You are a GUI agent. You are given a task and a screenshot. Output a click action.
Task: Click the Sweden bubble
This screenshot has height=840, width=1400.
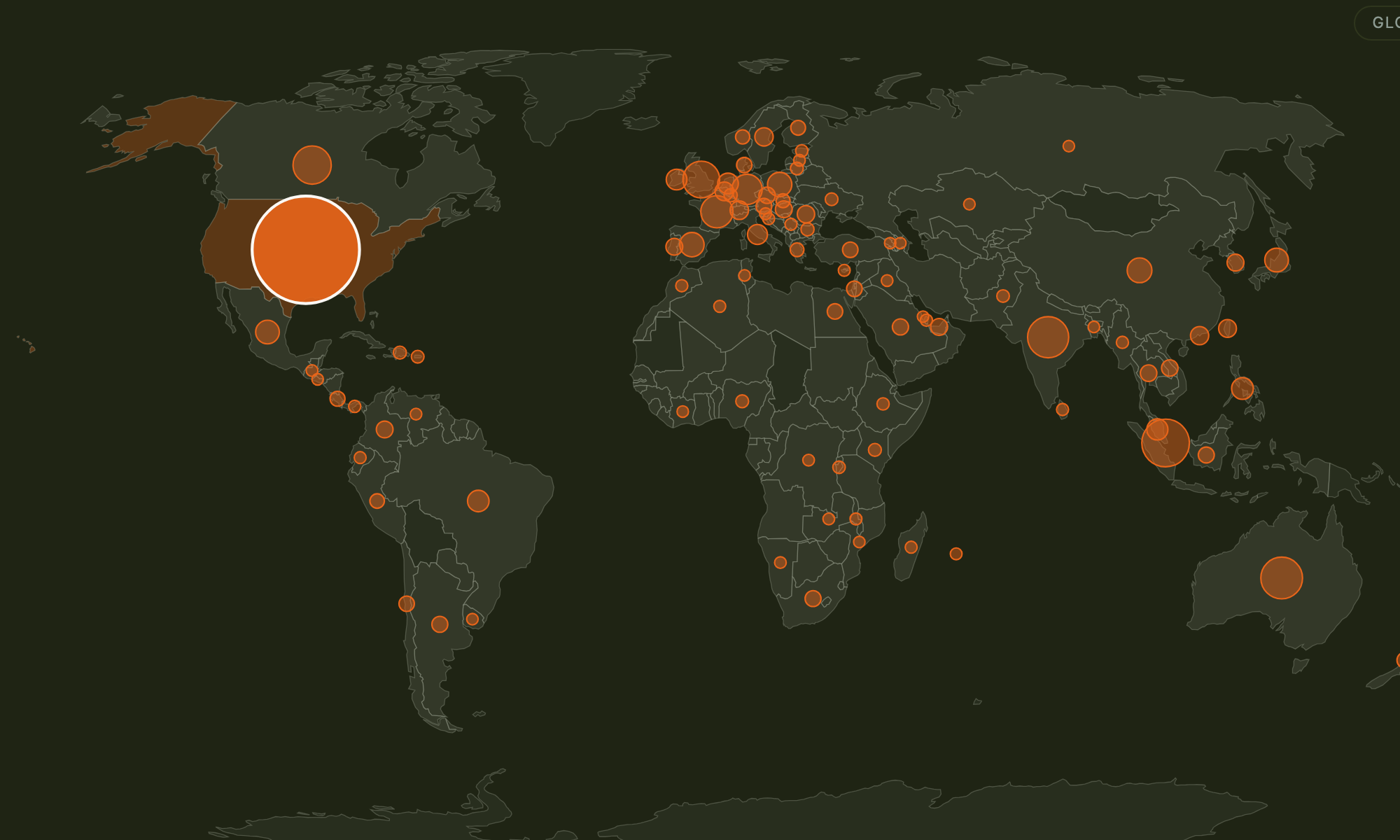pos(764,136)
